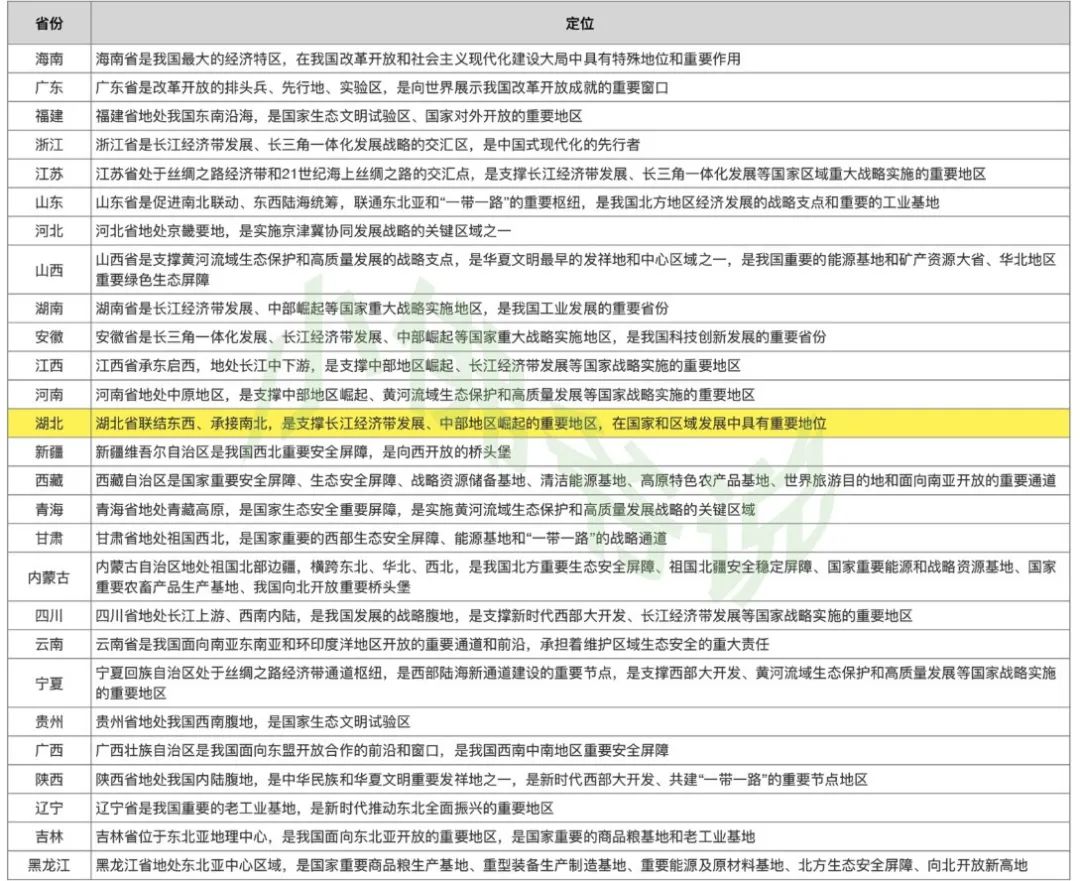Click the 黑龙江 province cell
This screenshot has width=1080, height=881.
click(49, 865)
